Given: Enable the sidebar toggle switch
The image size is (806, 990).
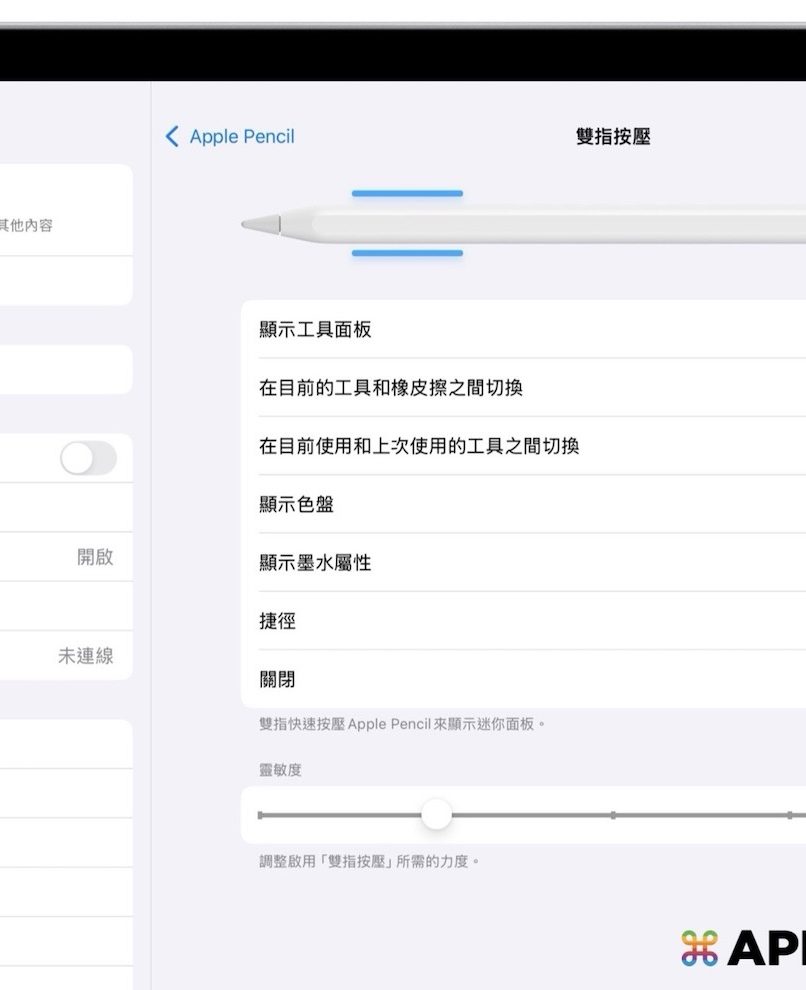Looking at the screenshot, I should tap(88, 458).
